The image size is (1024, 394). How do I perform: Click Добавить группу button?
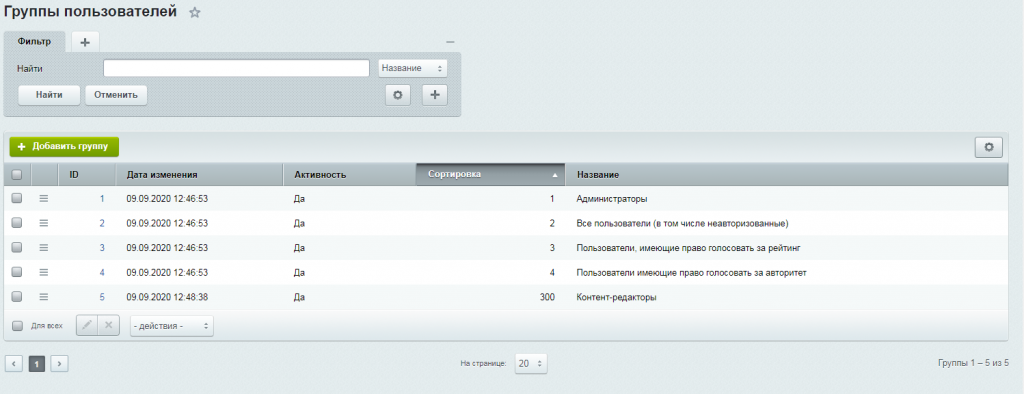point(64,146)
